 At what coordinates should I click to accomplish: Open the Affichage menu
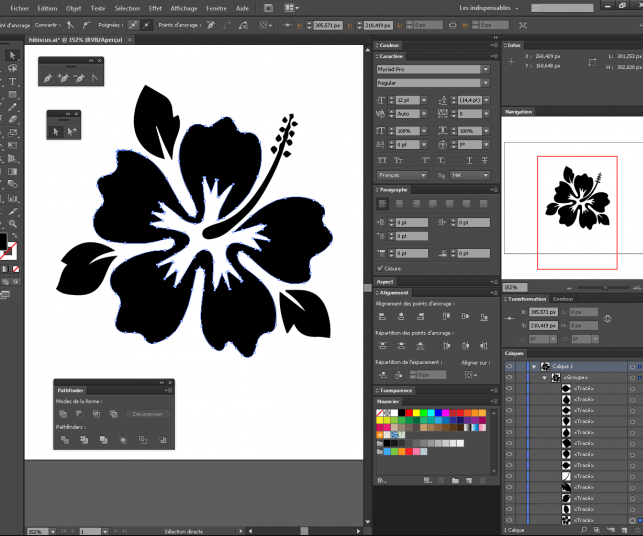click(184, 8)
